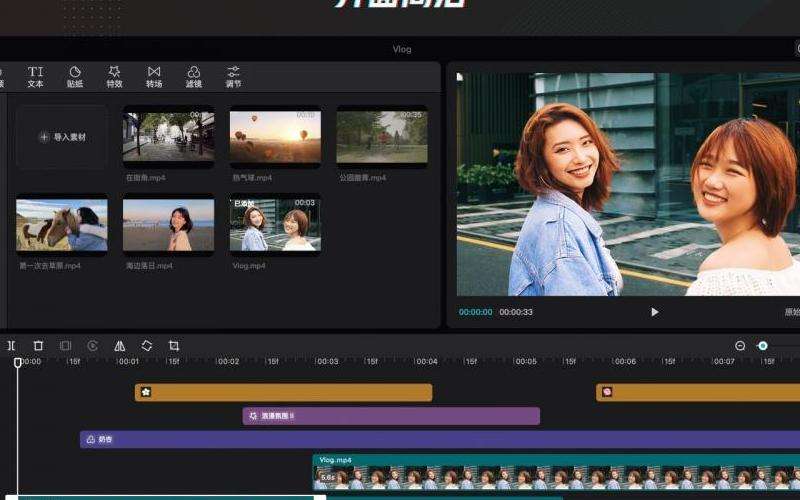Select the hot air balloon video thumbnail
The width and height of the screenshot is (800, 500).
pyautogui.click(x=276, y=137)
